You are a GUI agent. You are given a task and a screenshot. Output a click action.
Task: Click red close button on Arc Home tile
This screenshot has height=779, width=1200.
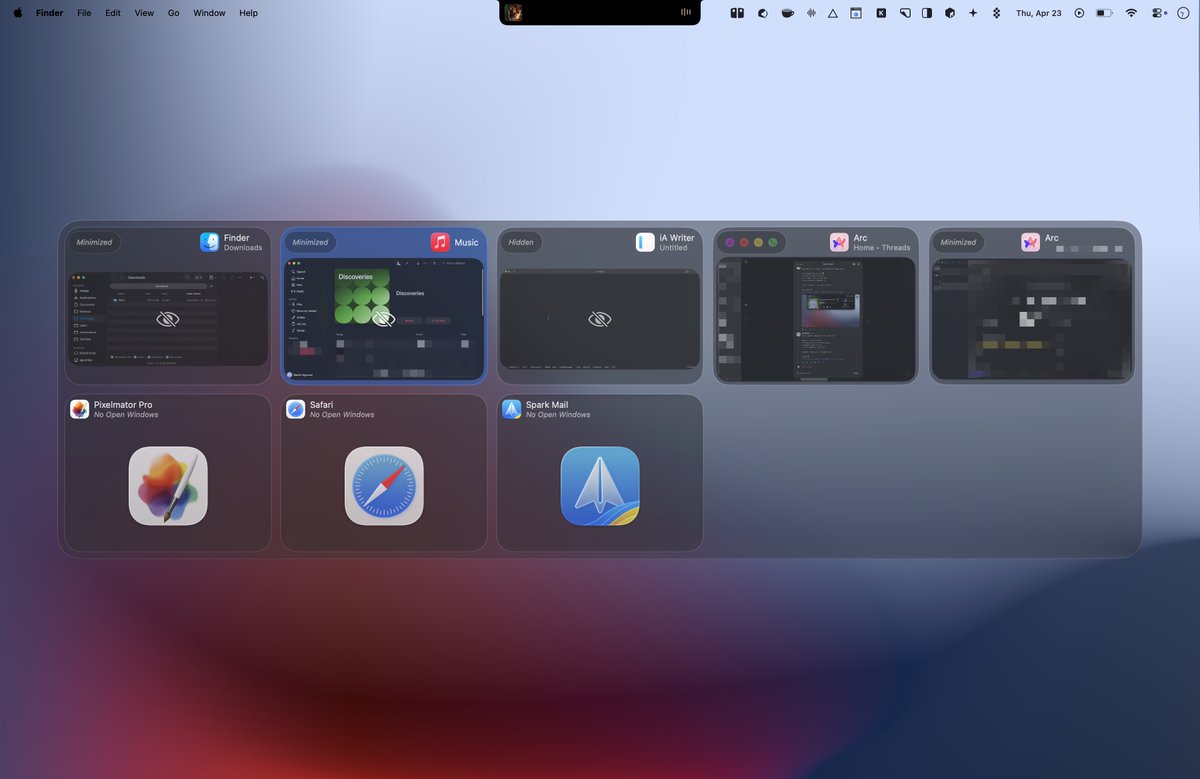(x=744, y=242)
